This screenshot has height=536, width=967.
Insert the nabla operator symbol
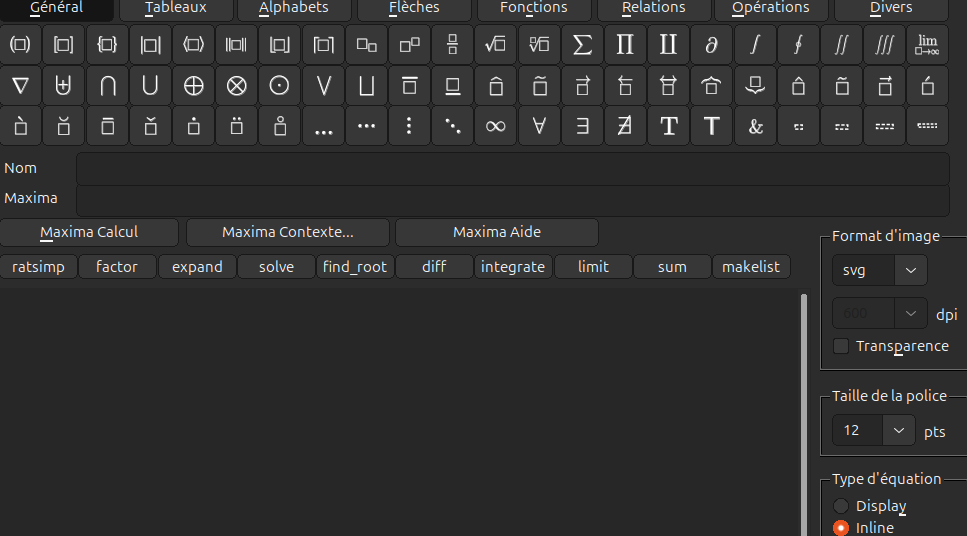point(20,86)
